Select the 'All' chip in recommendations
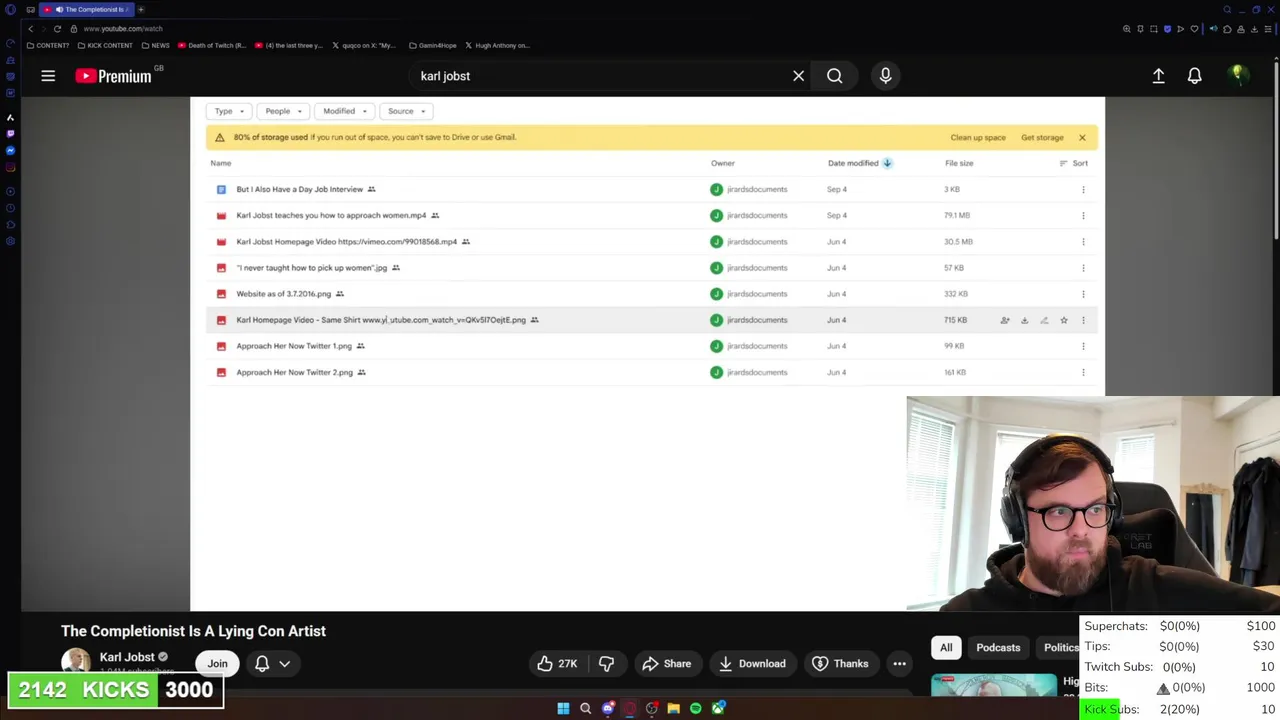This screenshot has height=720, width=1280. [x=946, y=647]
